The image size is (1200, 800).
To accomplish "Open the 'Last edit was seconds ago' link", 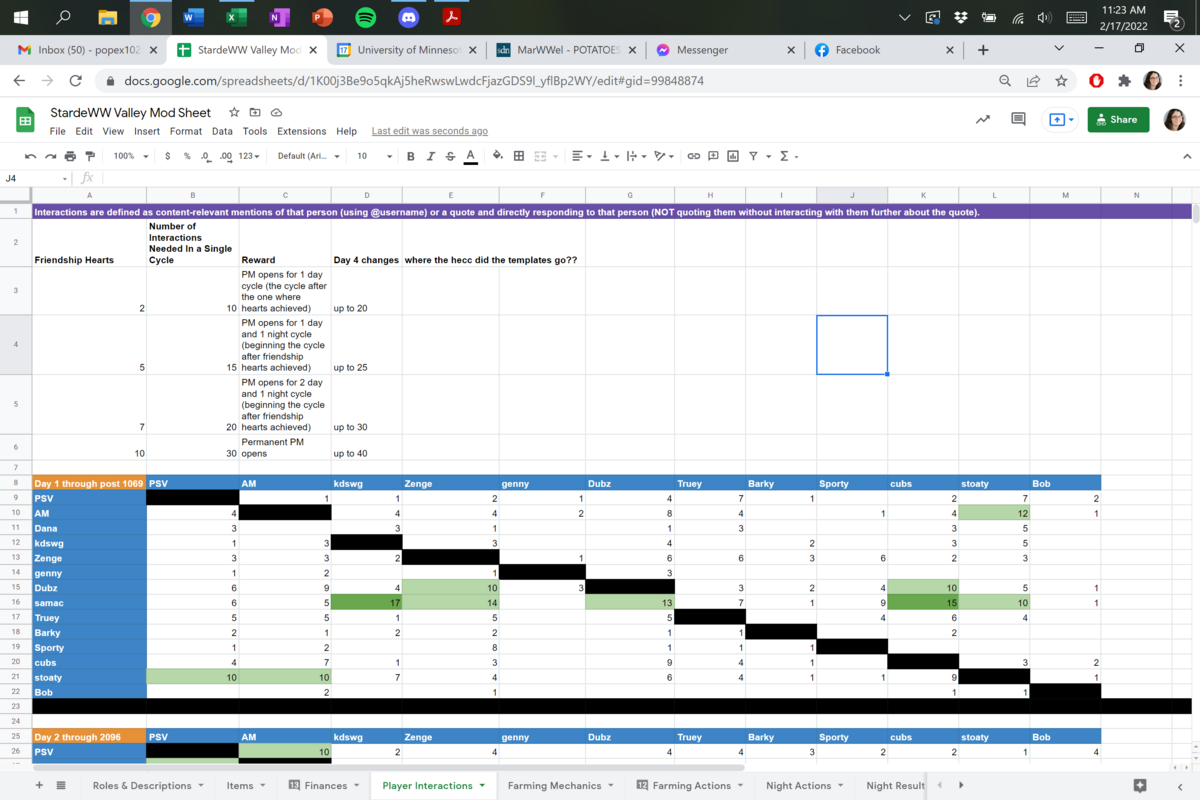I will point(429,131).
